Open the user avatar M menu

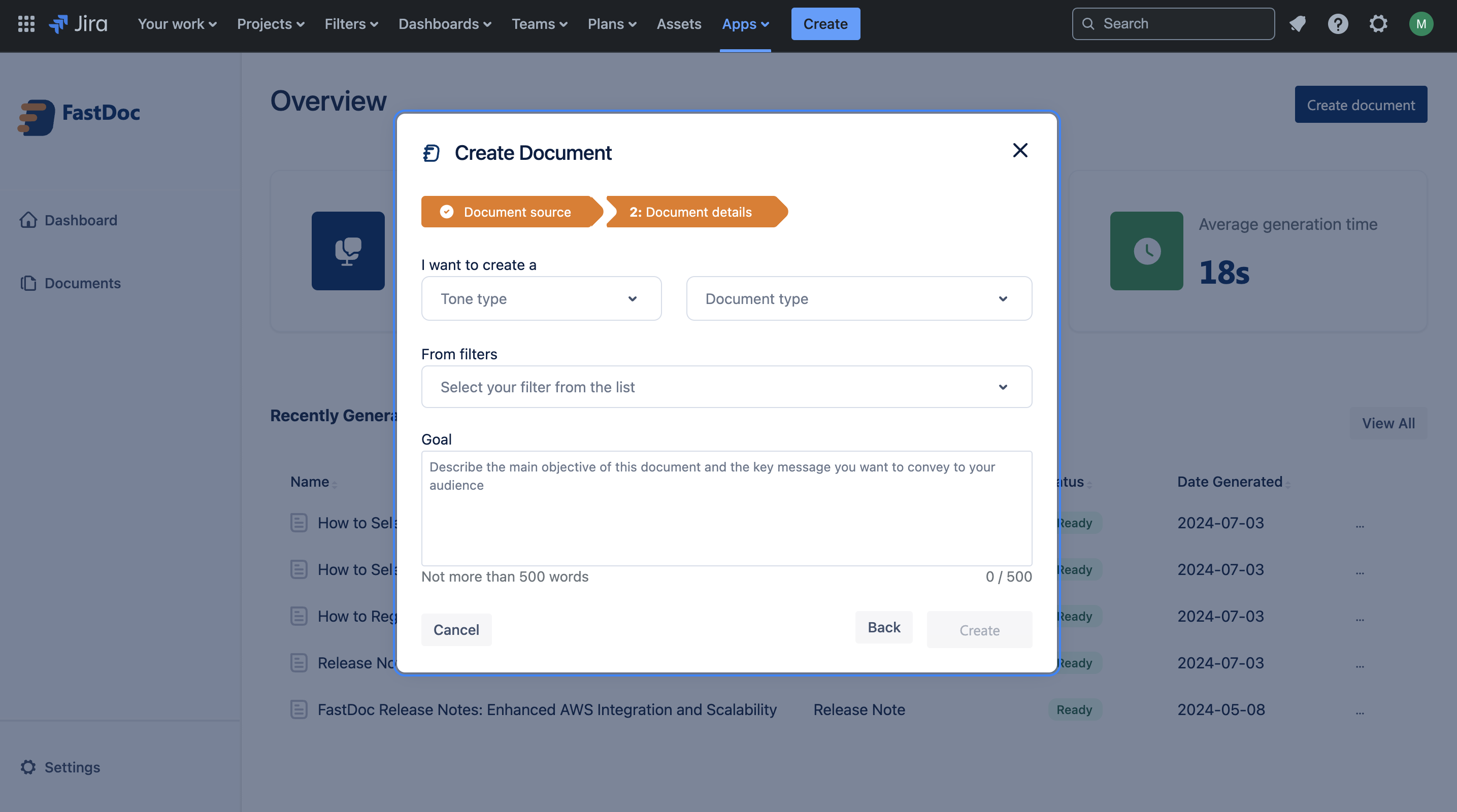click(x=1421, y=24)
